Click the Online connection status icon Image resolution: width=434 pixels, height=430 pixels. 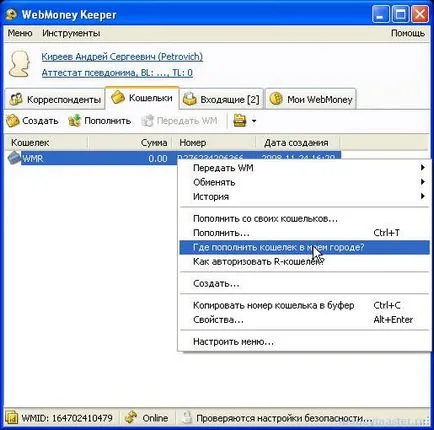[x=131, y=418]
